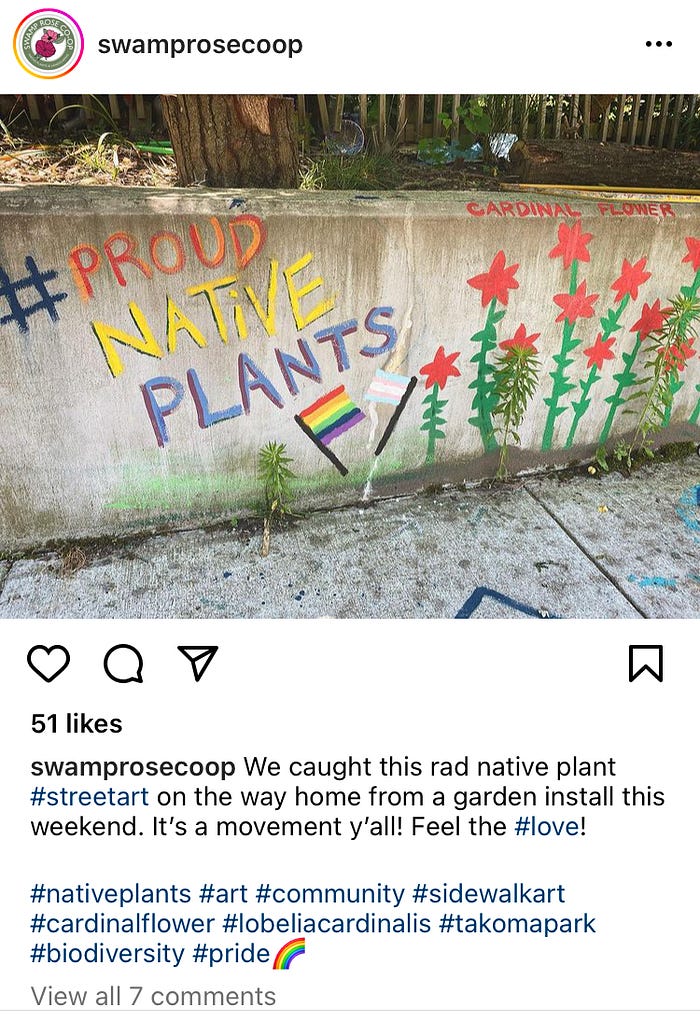
Task: Tap the #love hashtag
Action: [547, 826]
